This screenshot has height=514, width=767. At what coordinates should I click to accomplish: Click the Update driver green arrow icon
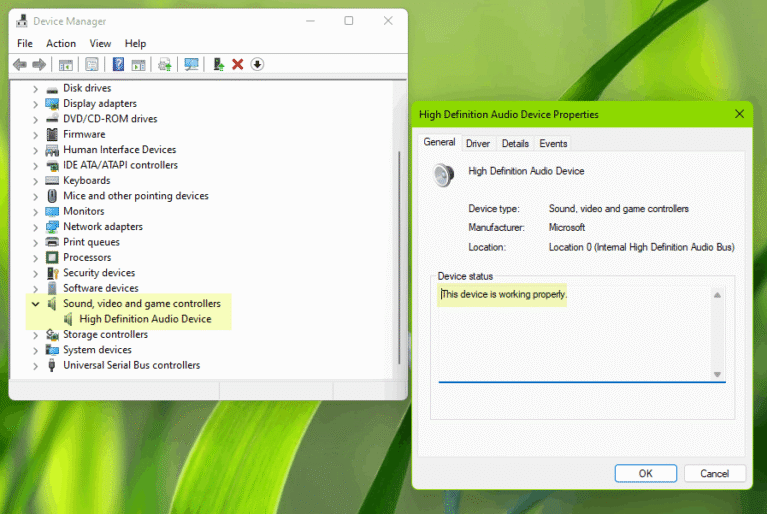tap(218, 65)
